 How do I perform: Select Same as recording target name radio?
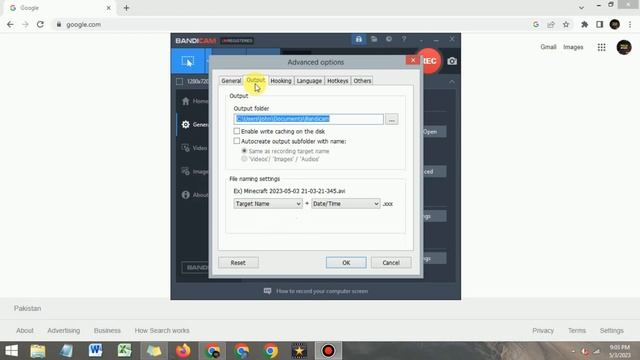coord(244,151)
